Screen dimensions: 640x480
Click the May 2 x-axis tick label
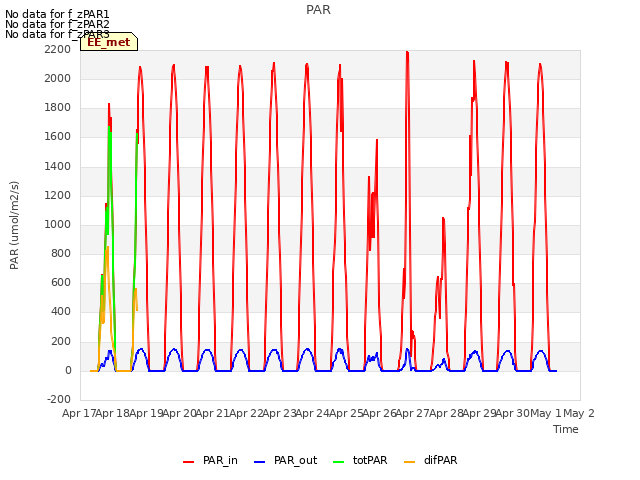coord(579,413)
